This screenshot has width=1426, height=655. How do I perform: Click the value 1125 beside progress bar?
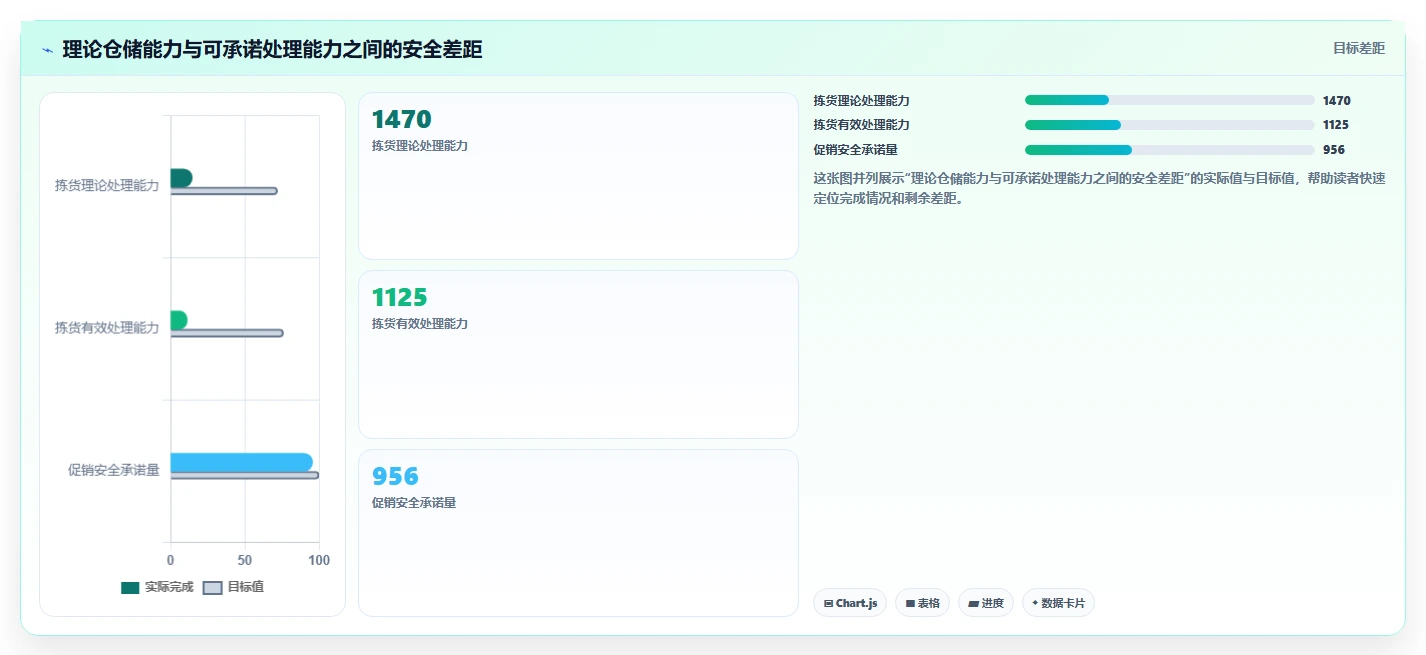(1335, 125)
